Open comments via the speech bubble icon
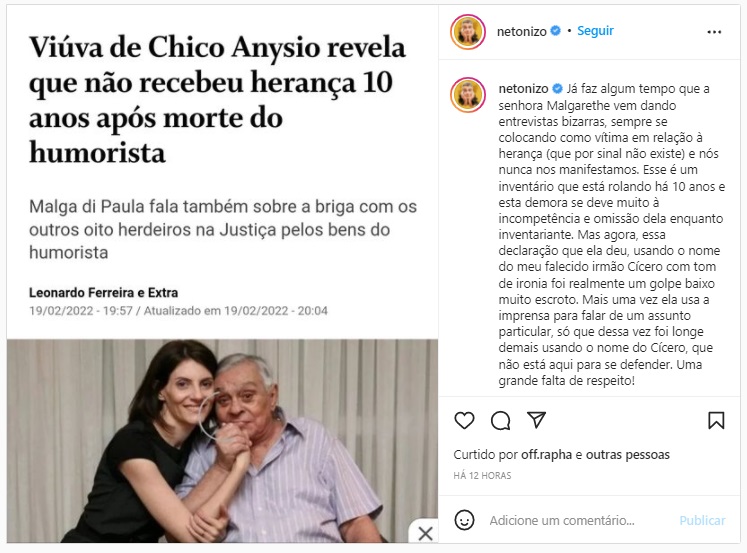747x553 pixels. [500, 421]
